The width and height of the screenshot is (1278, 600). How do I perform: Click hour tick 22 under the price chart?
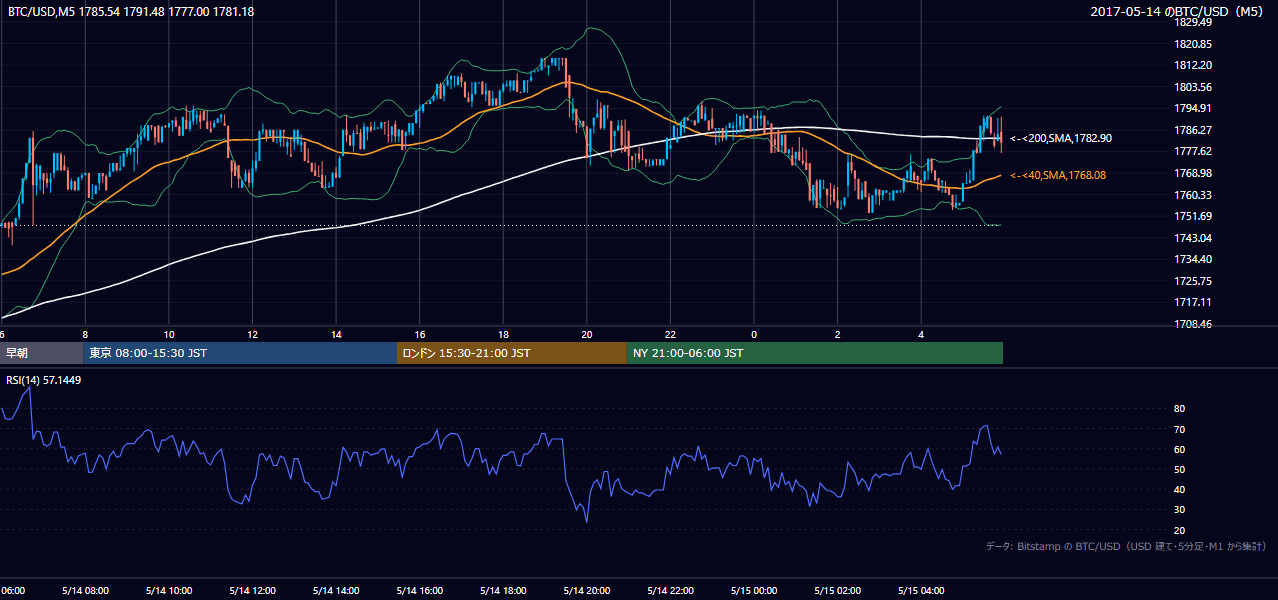(x=670, y=334)
